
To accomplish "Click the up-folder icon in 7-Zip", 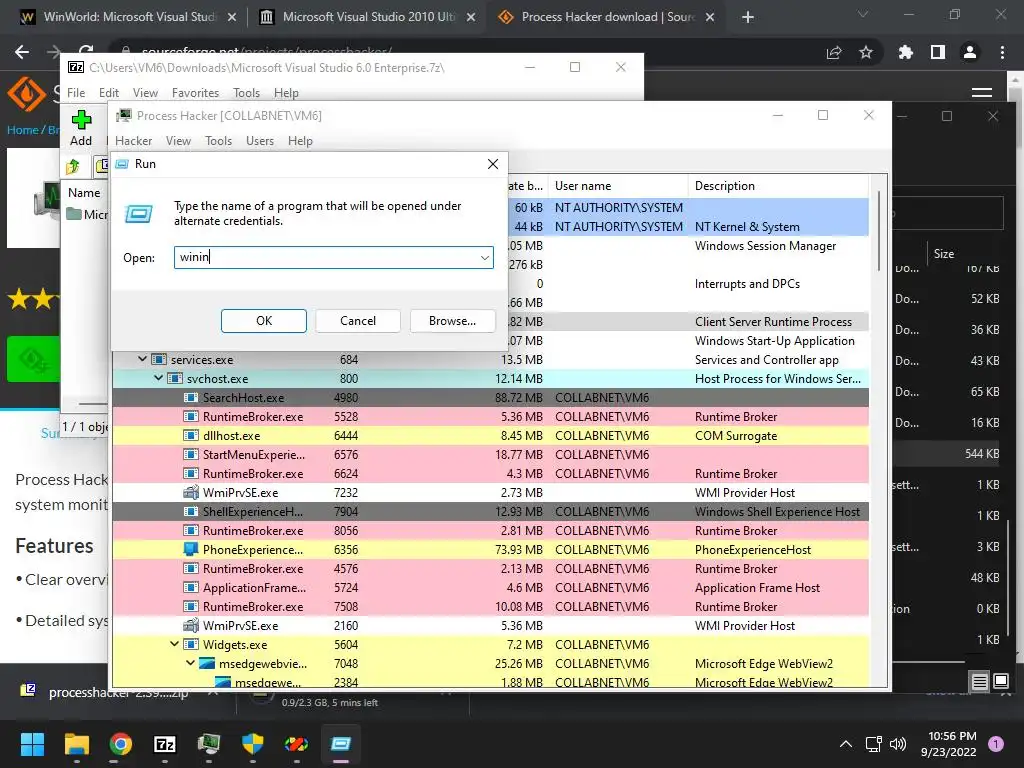I will pyautogui.click(x=73, y=167).
